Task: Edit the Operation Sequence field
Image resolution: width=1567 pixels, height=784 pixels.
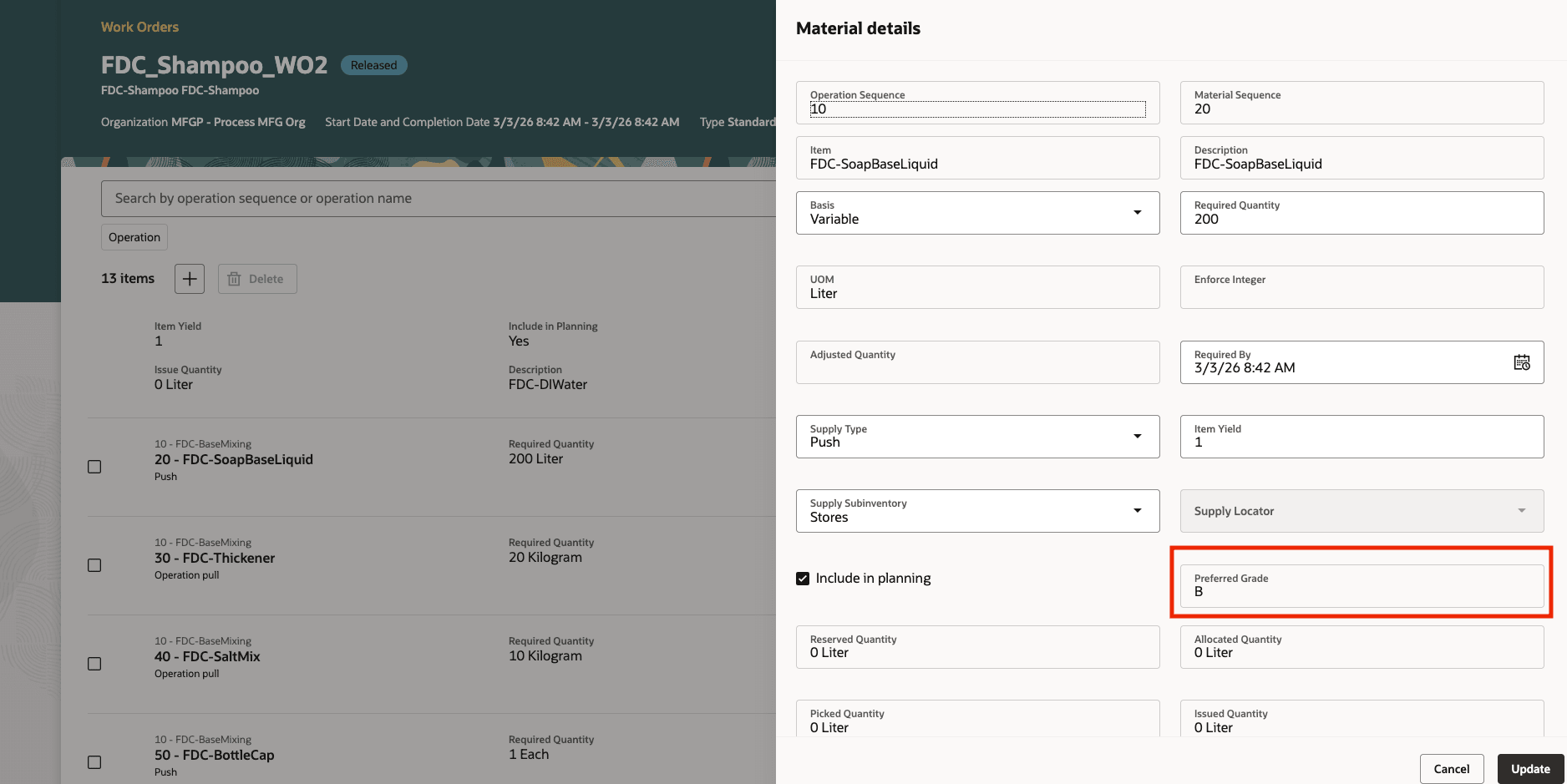Action: click(977, 103)
